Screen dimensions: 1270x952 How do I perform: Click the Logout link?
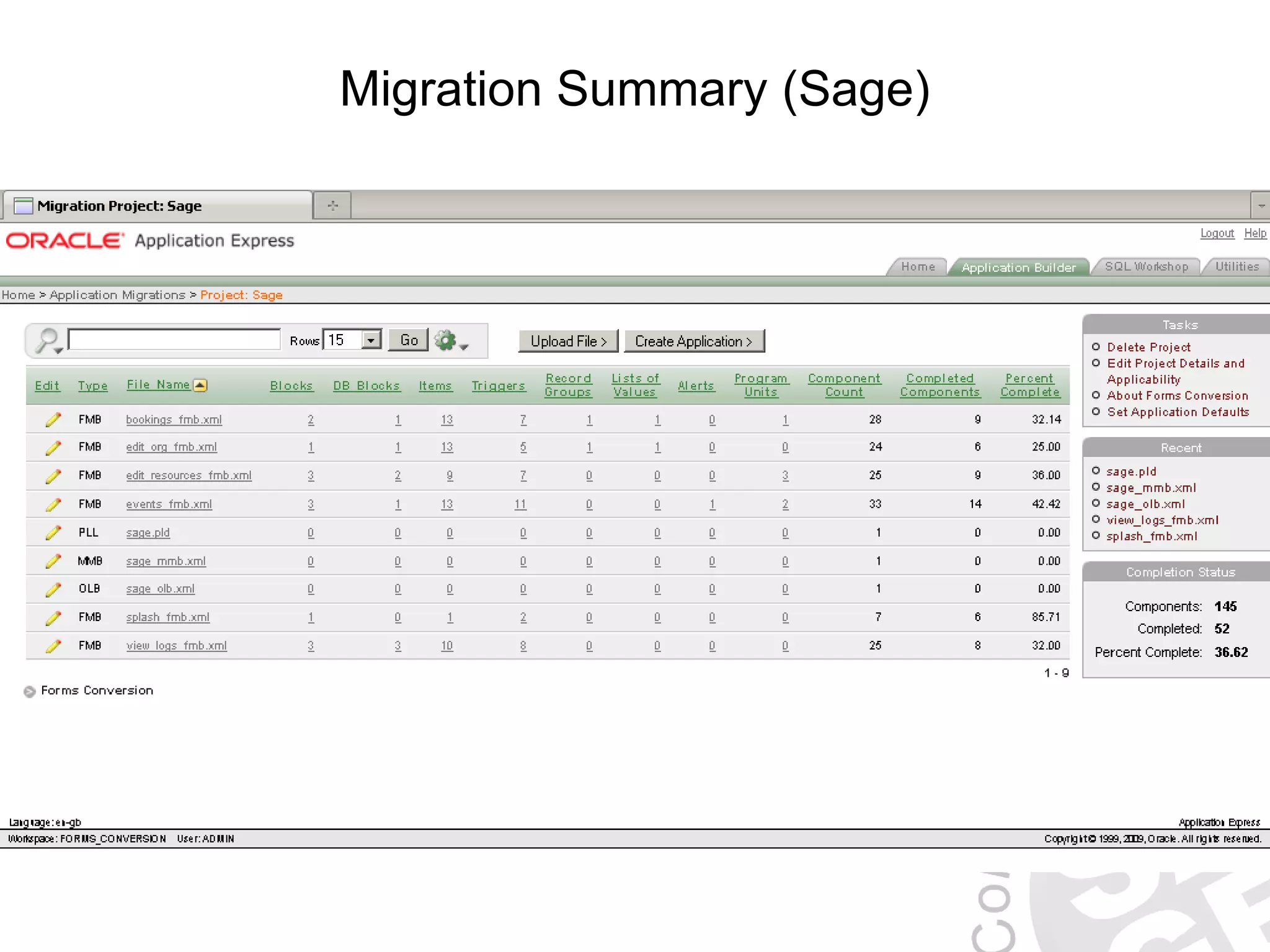click(x=1217, y=233)
